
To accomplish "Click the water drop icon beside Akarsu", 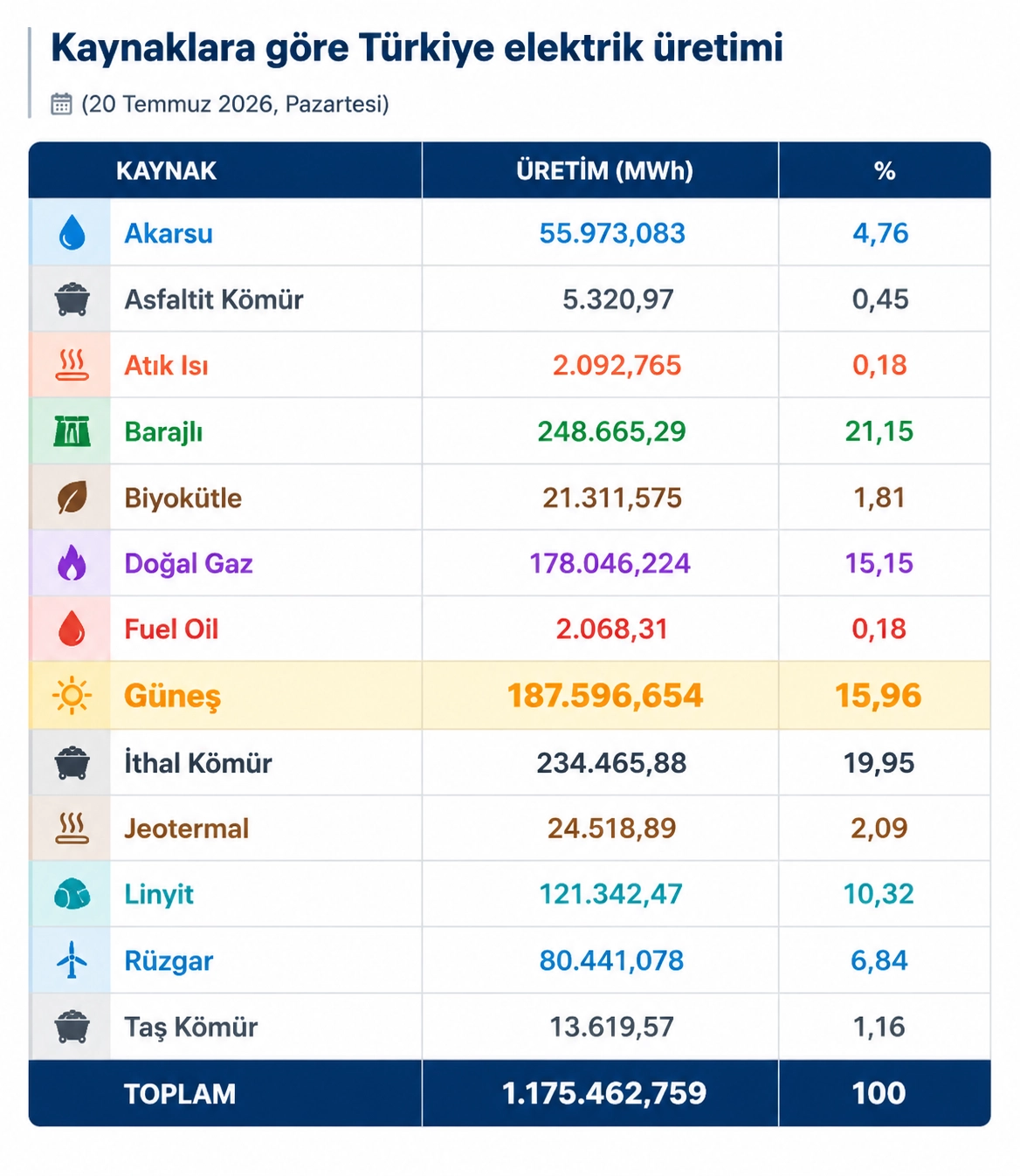I will click(x=72, y=233).
